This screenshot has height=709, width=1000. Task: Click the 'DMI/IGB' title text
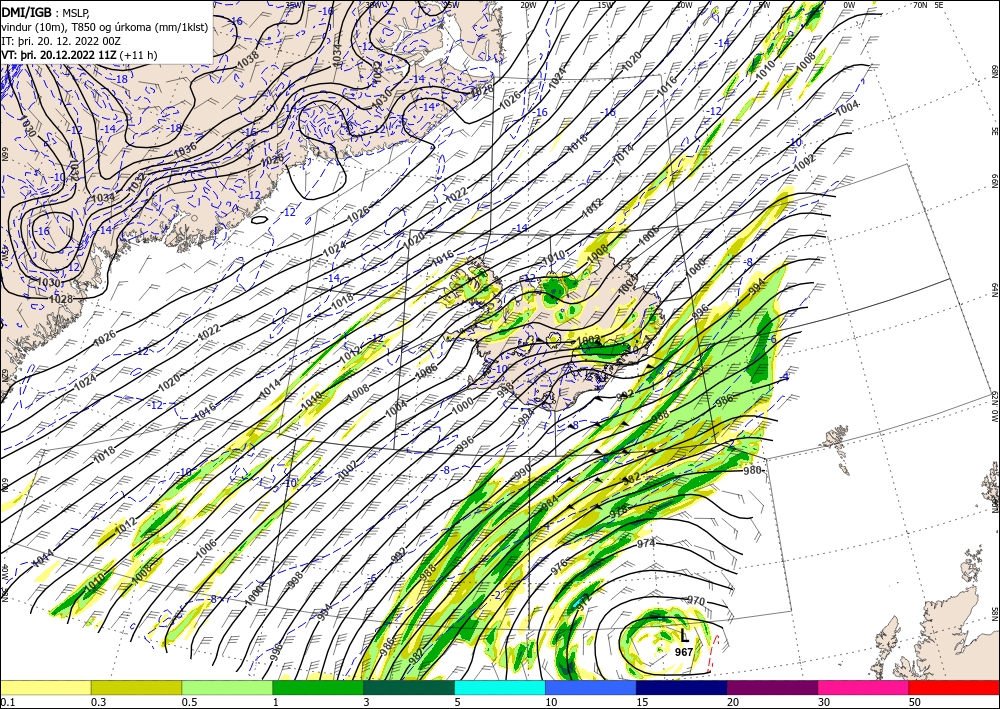coord(25,11)
